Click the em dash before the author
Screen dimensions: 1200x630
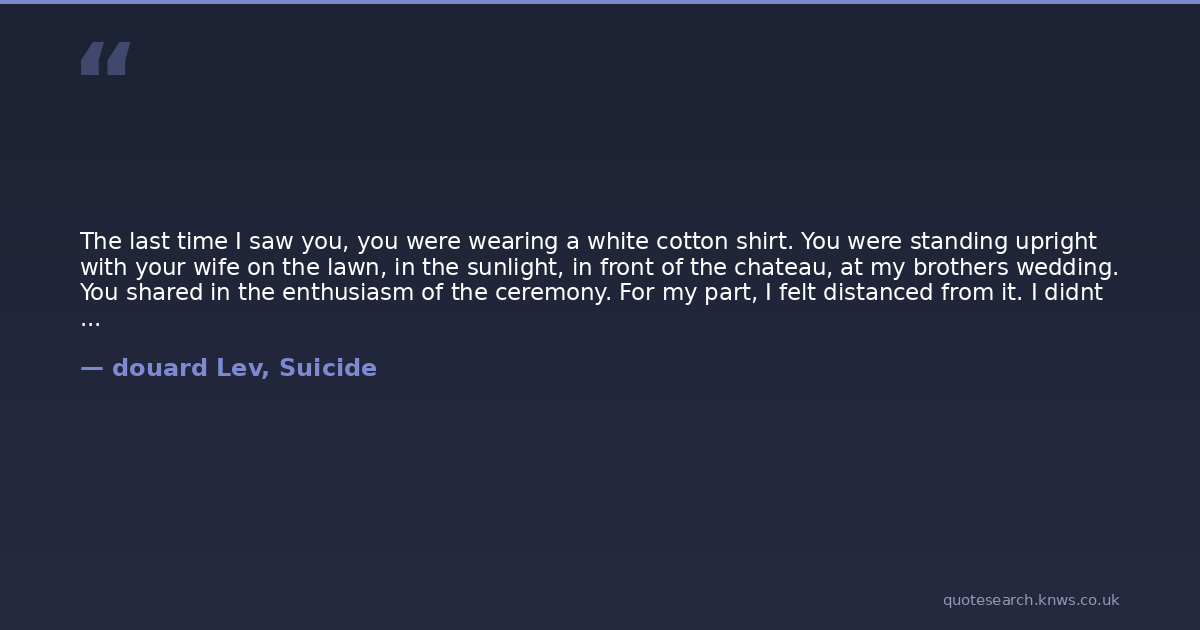[x=91, y=369]
